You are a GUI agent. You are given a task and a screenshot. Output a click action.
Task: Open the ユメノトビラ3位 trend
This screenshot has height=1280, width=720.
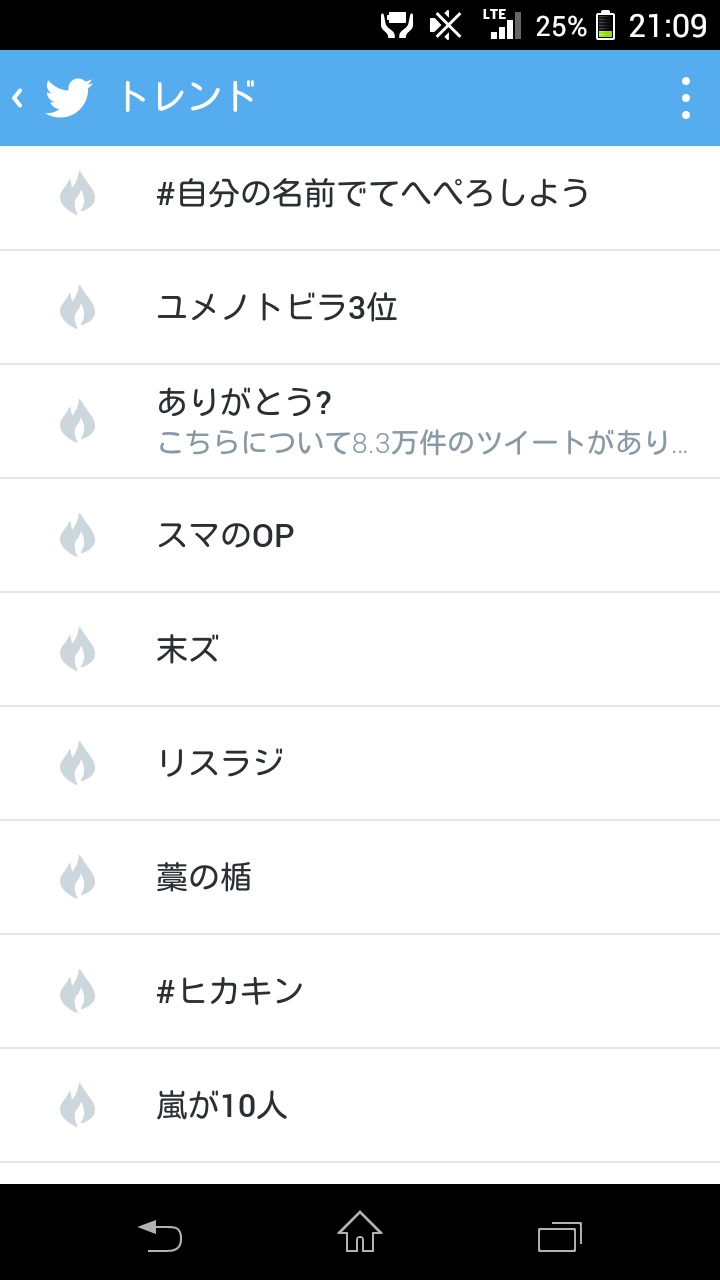coord(360,307)
